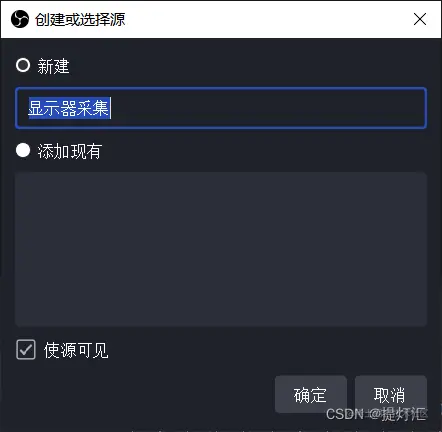This screenshot has height=432, width=442.
Task: Click the CSDN @提灯汇 watermark text
Action: [x=376, y=414]
